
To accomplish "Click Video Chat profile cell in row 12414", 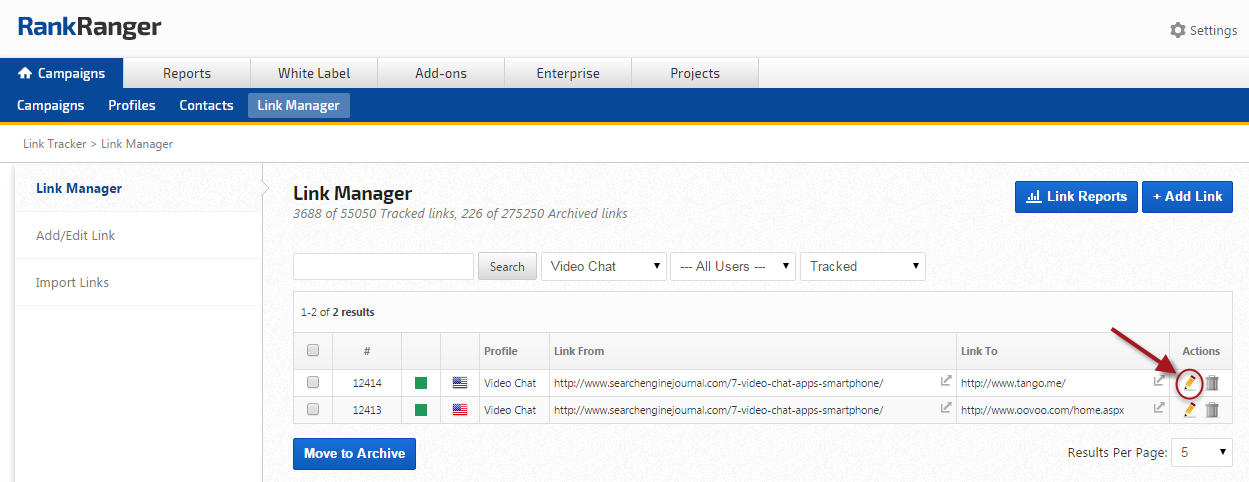I will click(510, 383).
